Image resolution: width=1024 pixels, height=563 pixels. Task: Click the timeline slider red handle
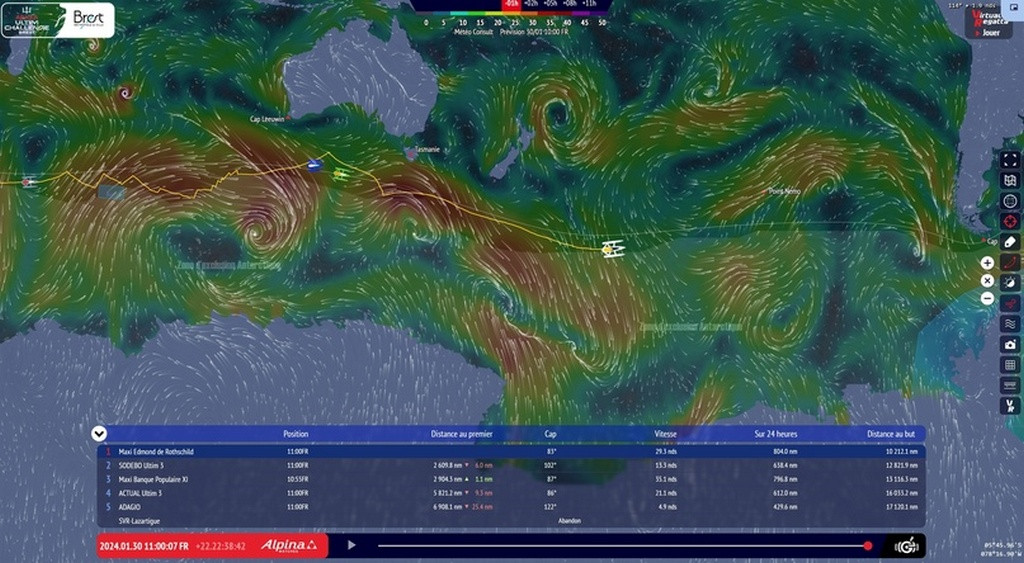tap(867, 545)
